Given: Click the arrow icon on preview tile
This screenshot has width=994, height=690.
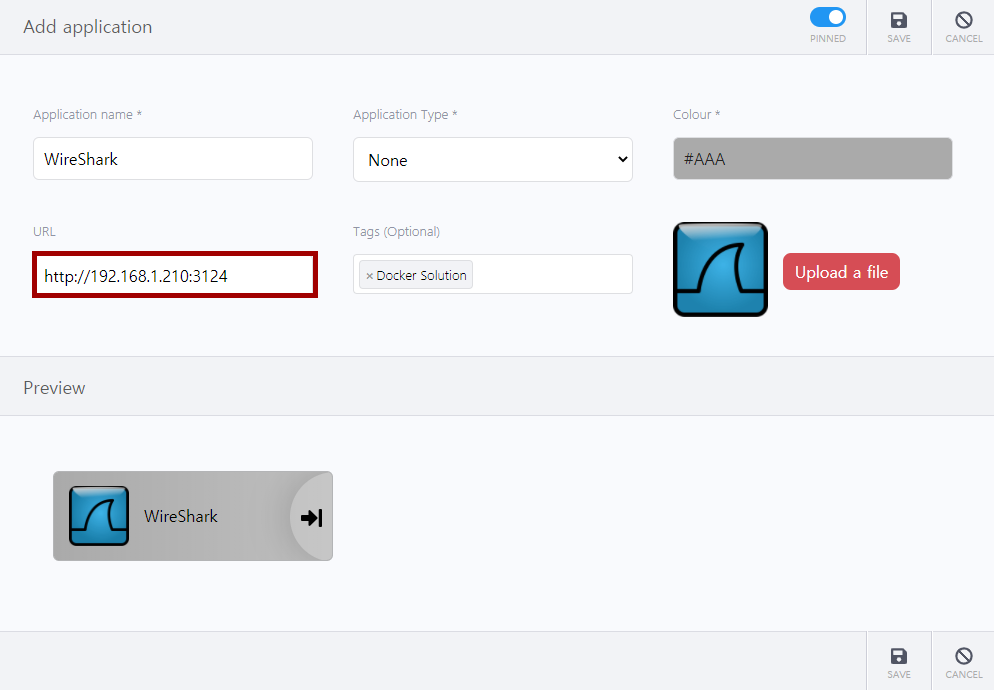Looking at the screenshot, I should click(x=311, y=518).
